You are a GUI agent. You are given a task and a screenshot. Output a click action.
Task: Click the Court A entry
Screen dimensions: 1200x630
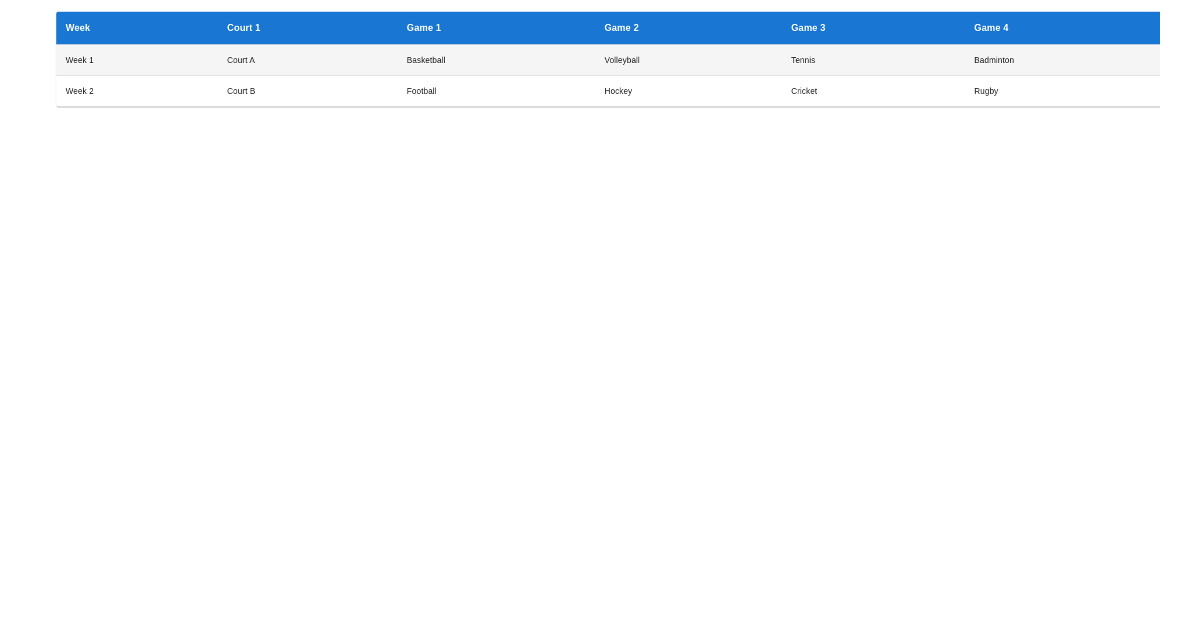pyautogui.click(x=240, y=60)
